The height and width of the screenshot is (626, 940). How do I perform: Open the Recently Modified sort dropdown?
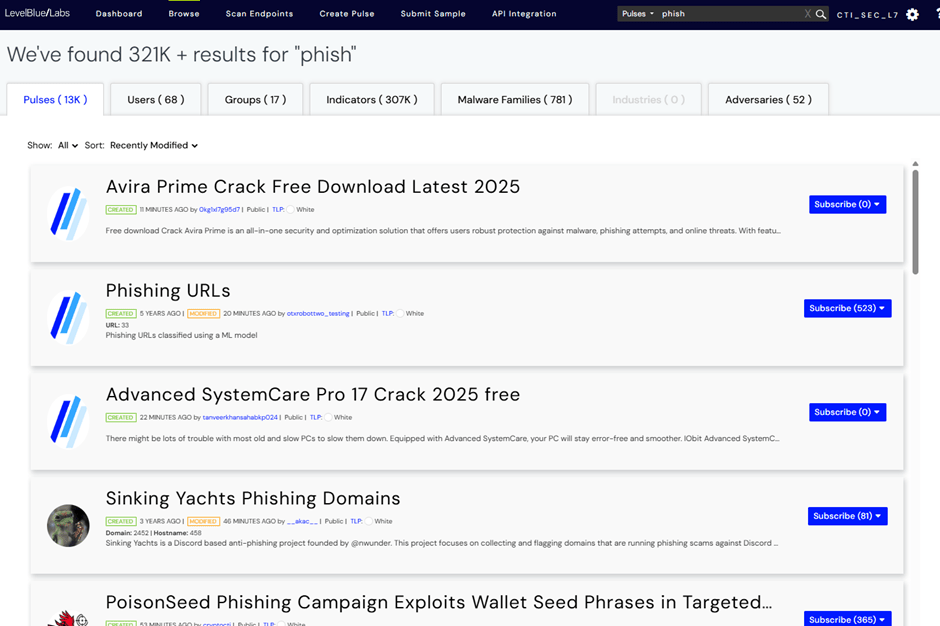154,146
